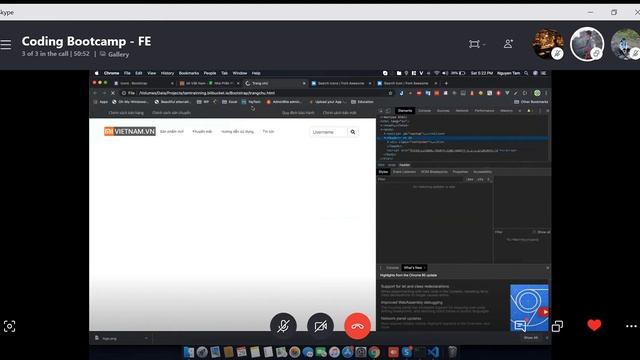Select the DevTools Network tab
This screenshot has height=360, width=640.
tap(462, 111)
